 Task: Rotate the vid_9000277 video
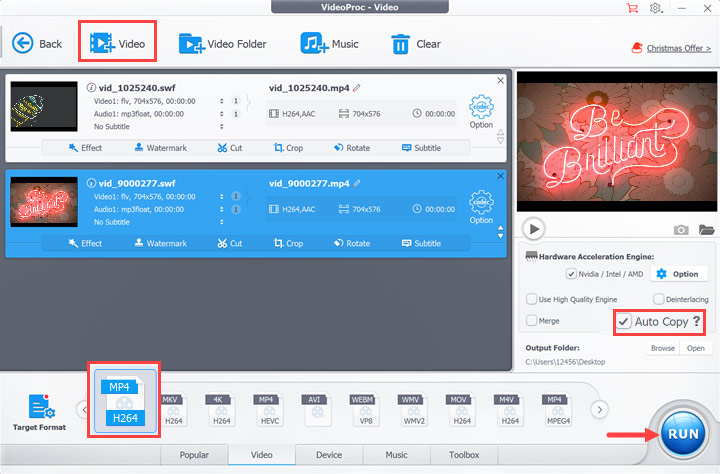pos(352,243)
